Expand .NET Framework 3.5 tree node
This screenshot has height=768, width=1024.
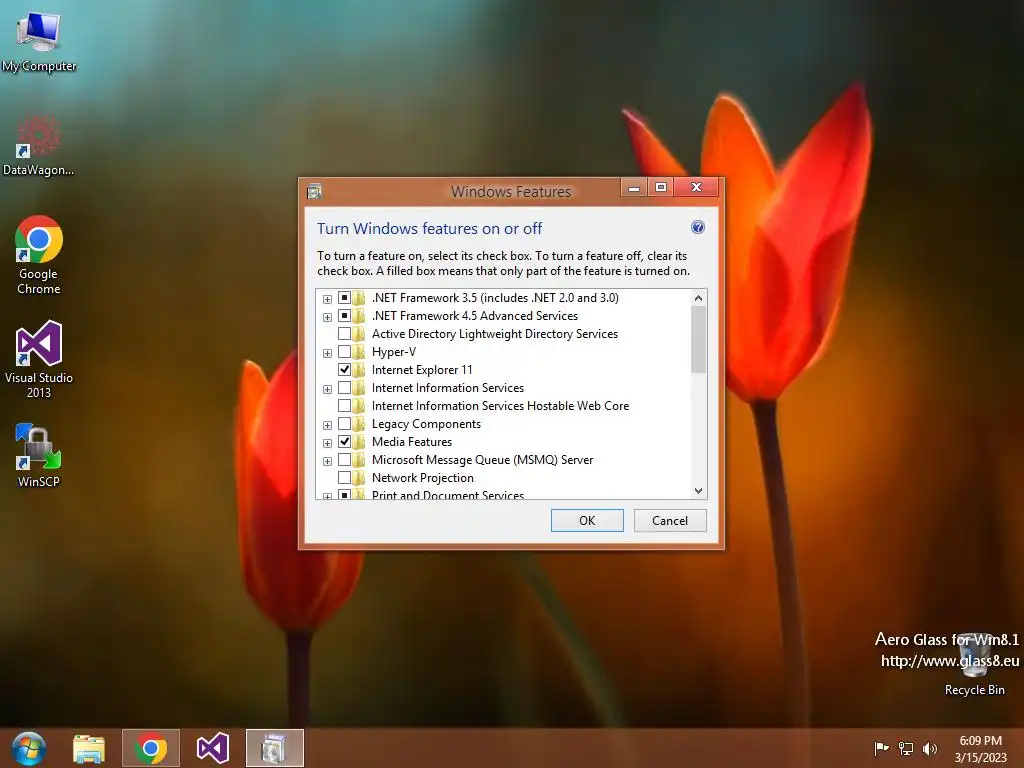point(327,299)
